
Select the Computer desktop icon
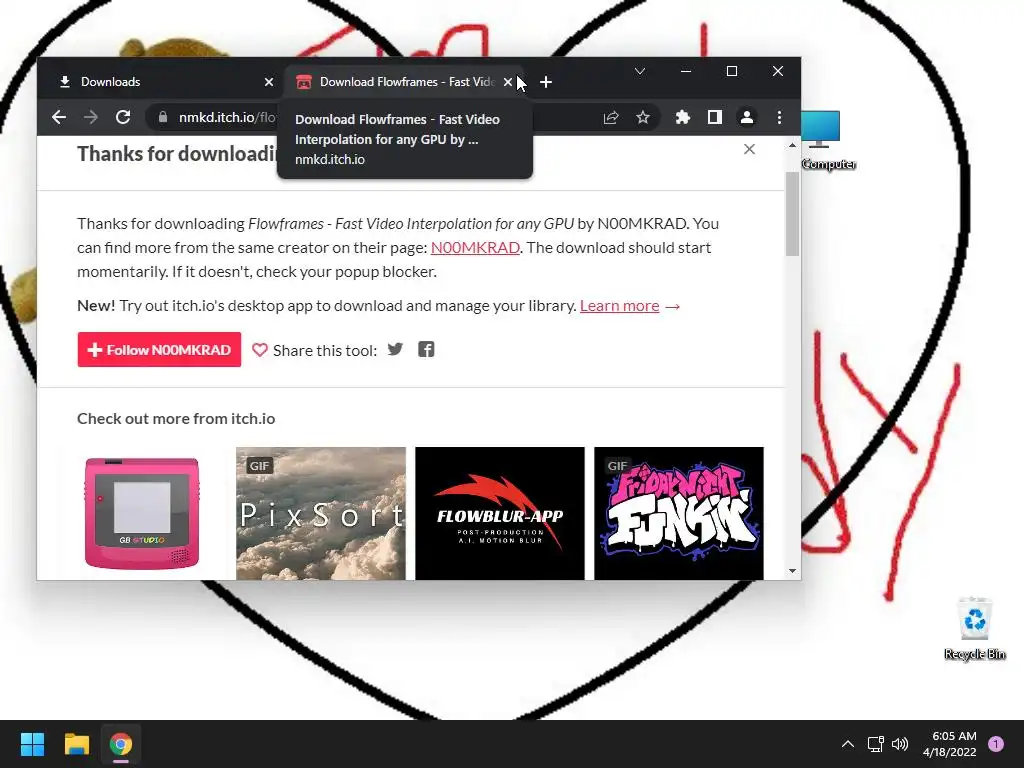tap(827, 140)
